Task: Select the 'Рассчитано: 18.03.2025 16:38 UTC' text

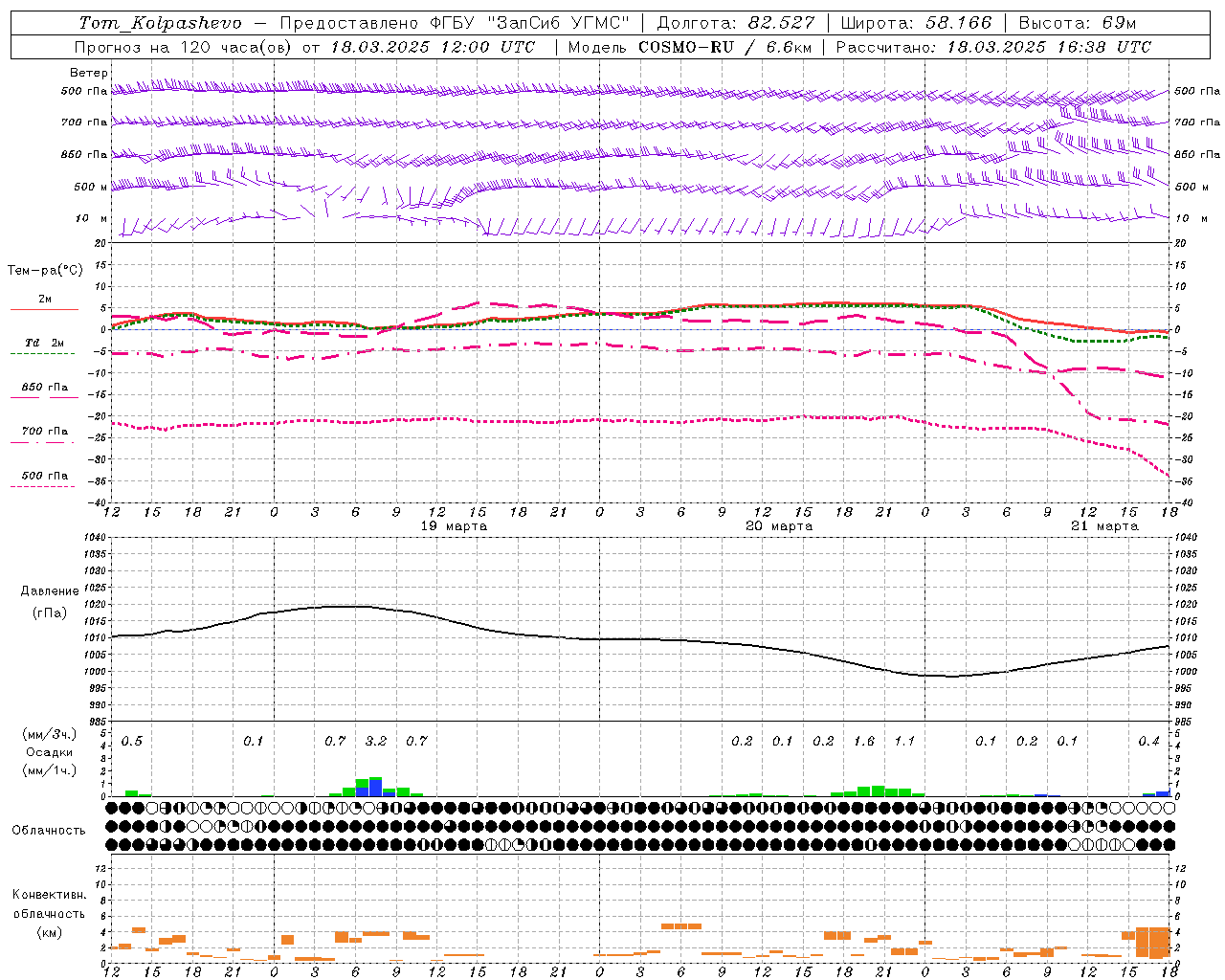Action: (x=993, y=47)
